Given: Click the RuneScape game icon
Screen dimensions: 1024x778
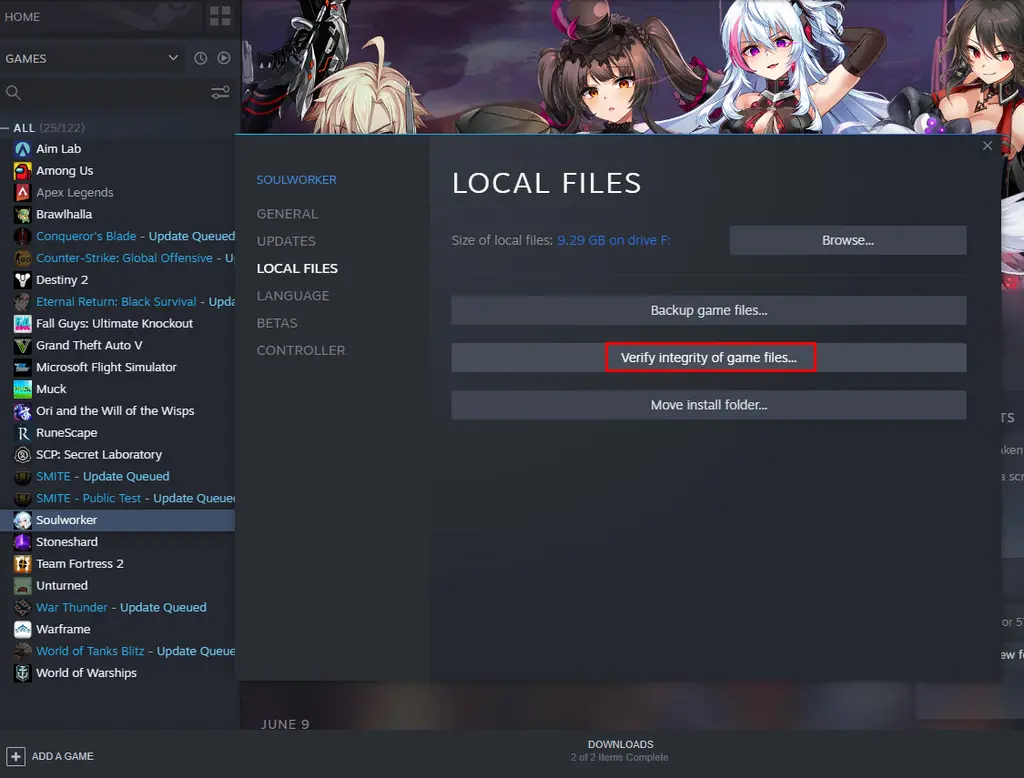Looking at the screenshot, I should pos(22,433).
